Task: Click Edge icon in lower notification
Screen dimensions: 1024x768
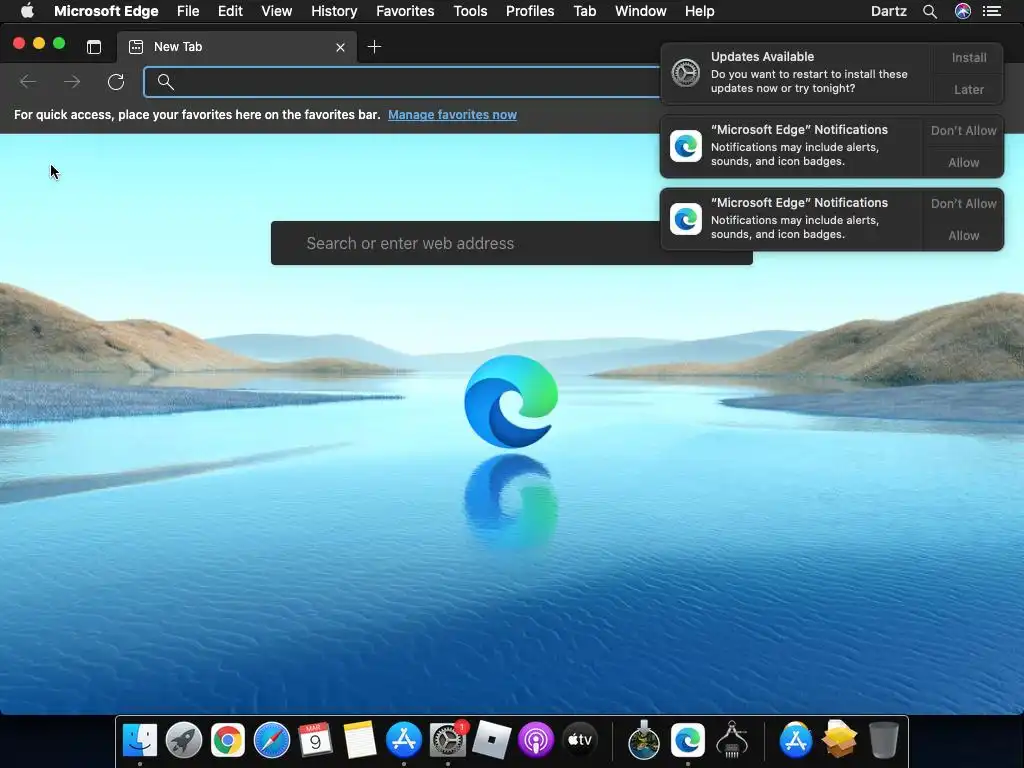Action: click(686, 219)
